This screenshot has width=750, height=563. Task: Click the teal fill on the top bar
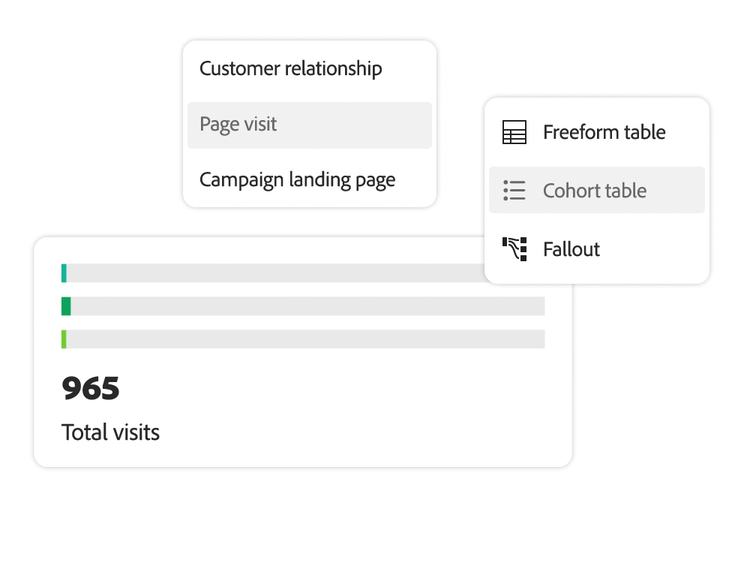click(x=64, y=273)
